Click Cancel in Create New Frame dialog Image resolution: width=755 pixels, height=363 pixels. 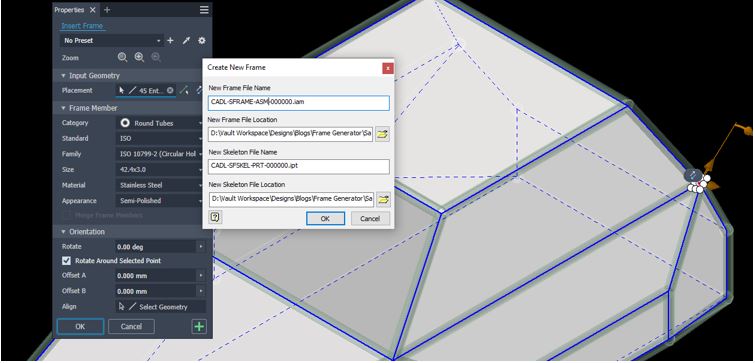370,219
